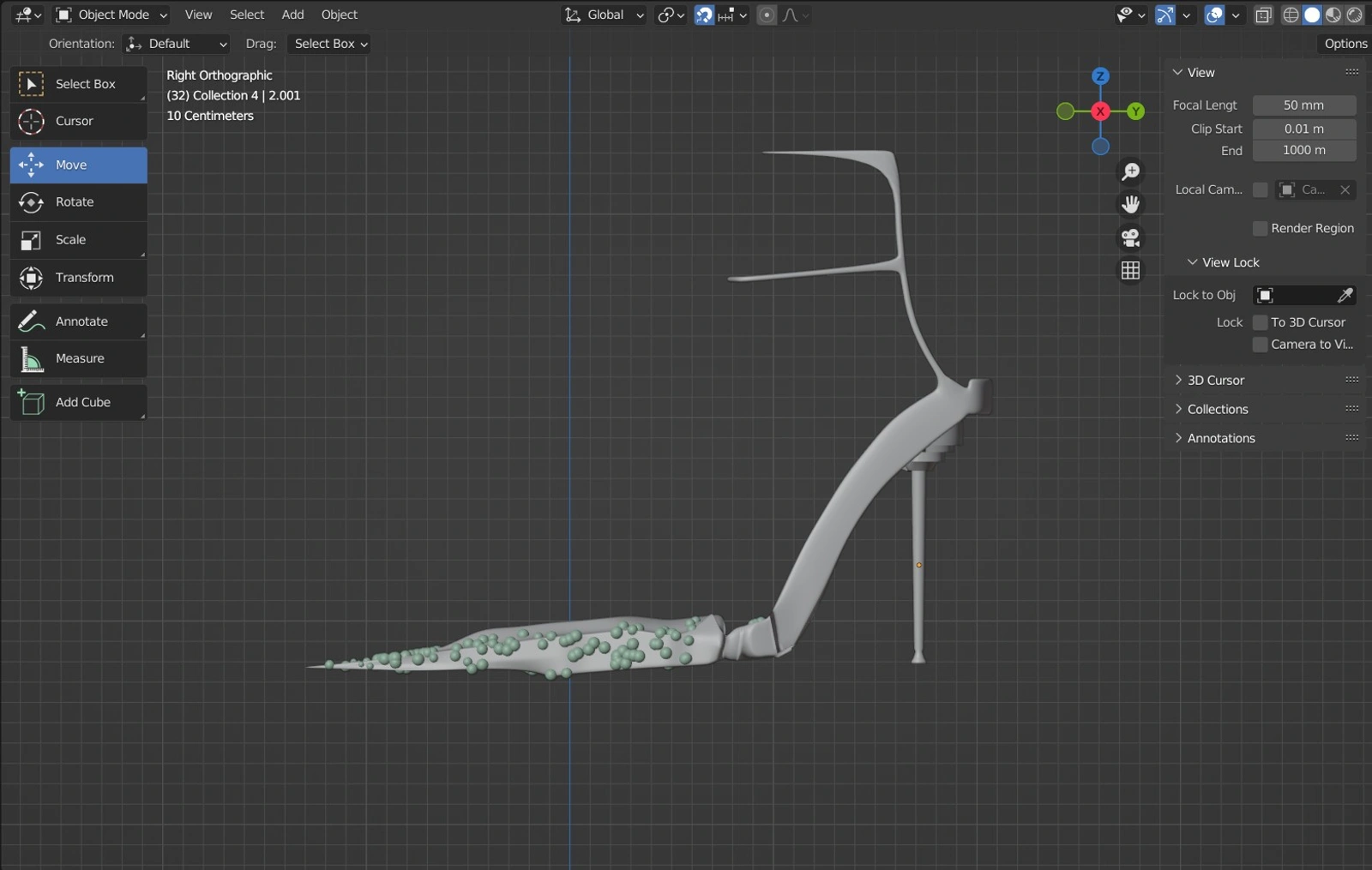This screenshot has height=870, width=1372.
Task: Toggle camera view in viewport
Action: [1130, 237]
